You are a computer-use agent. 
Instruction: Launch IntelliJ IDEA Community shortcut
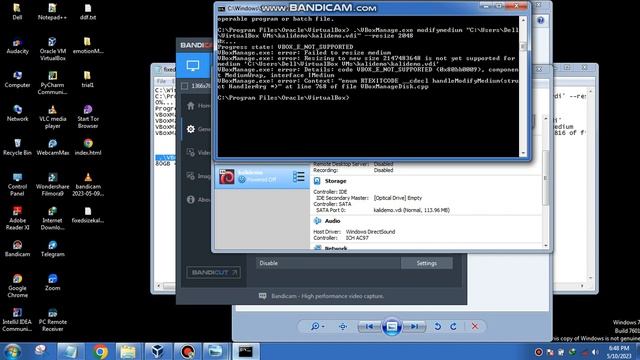click(17, 320)
